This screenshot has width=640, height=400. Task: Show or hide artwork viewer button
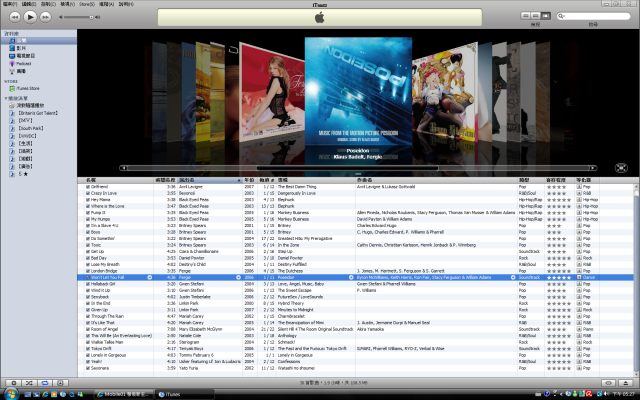[60, 383]
